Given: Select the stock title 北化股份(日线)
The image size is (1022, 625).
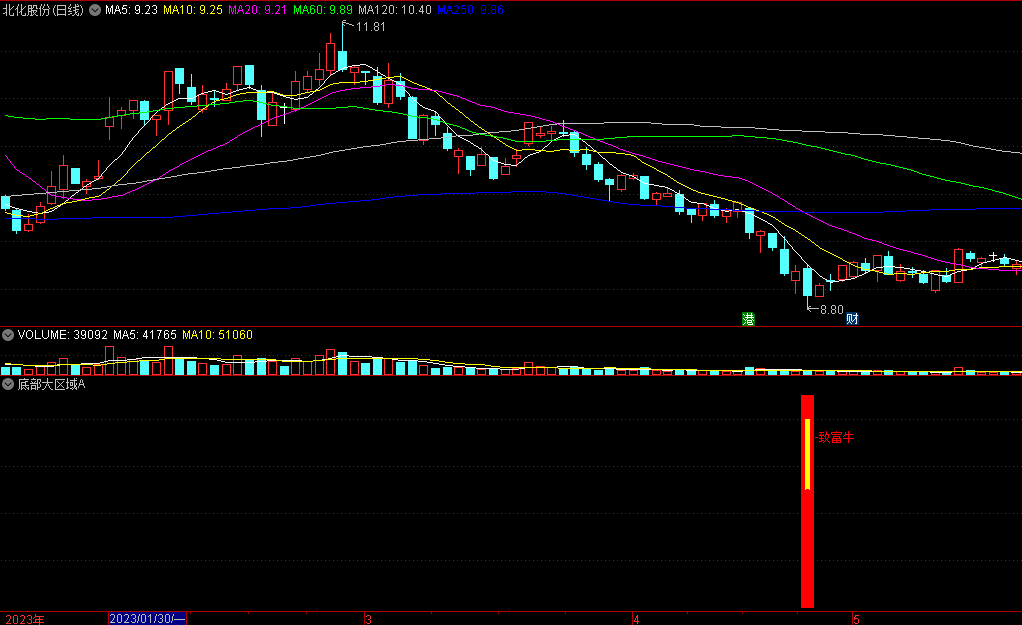Looking at the screenshot, I should [43, 10].
